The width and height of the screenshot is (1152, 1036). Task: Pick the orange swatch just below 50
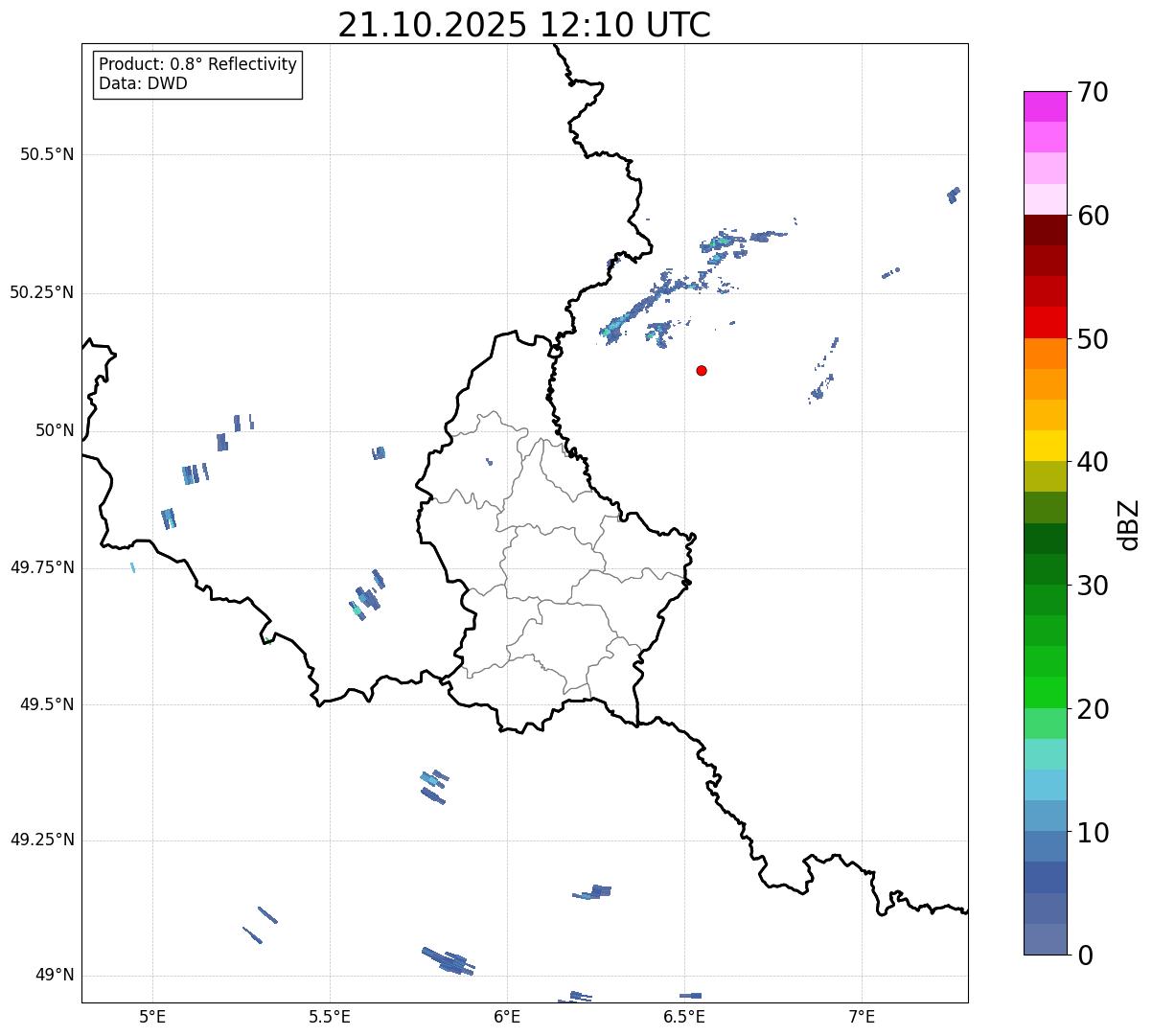1045,354
